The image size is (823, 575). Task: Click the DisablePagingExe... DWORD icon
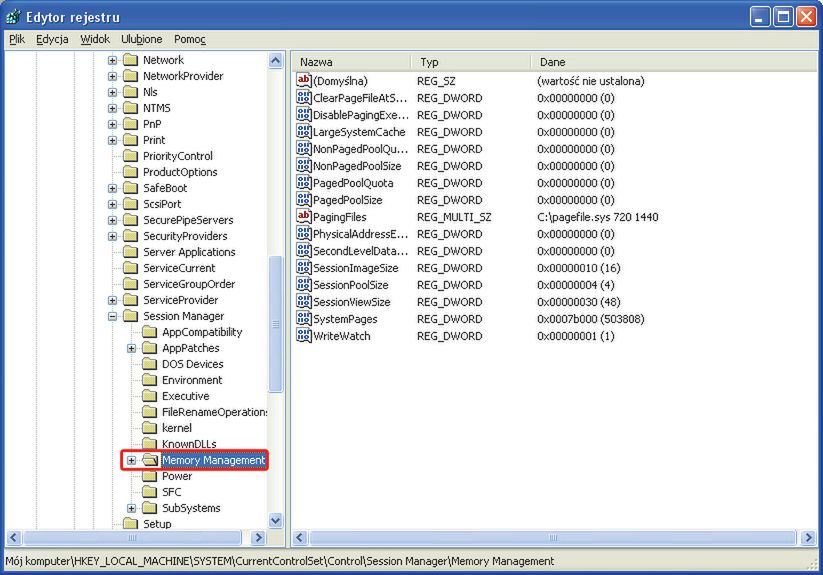pyautogui.click(x=304, y=114)
